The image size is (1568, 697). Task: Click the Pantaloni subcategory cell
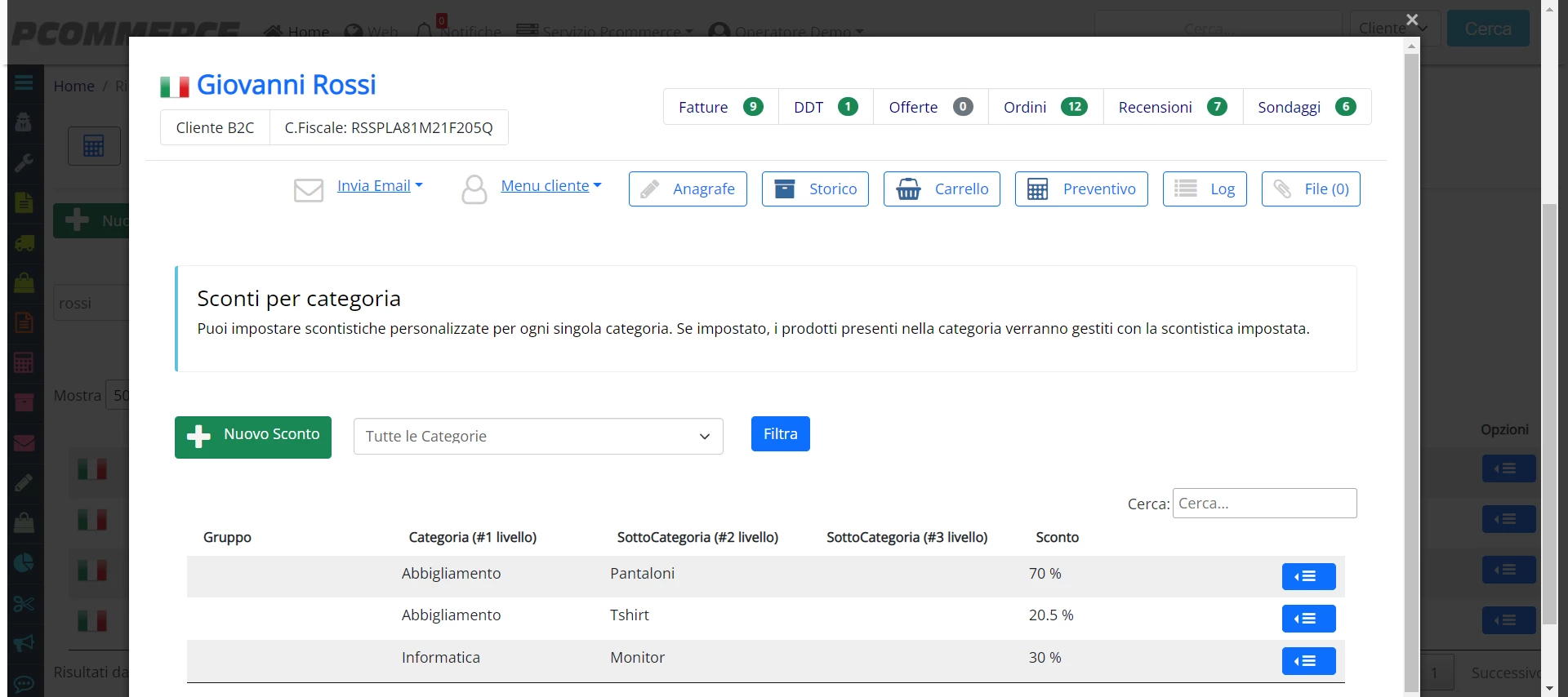coord(643,574)
